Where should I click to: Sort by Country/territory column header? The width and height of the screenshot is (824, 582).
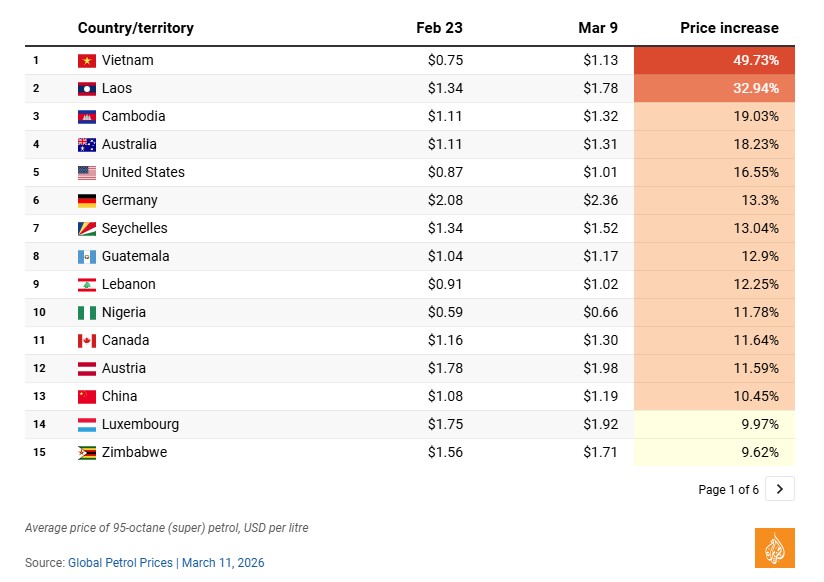click(135, 28)
